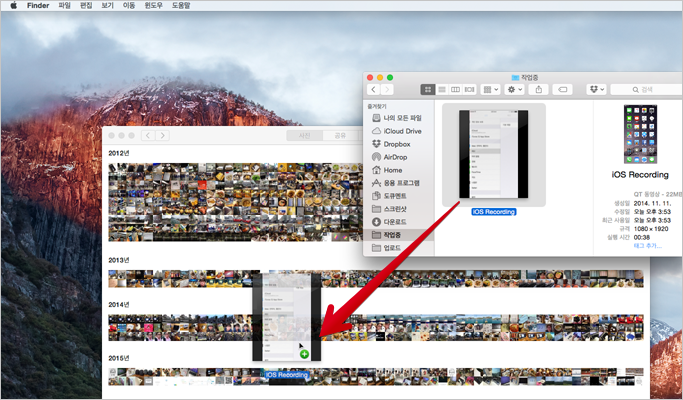
Task: Click the 1080 × 1920 dimensions value
Action: (x=651, y=229)
